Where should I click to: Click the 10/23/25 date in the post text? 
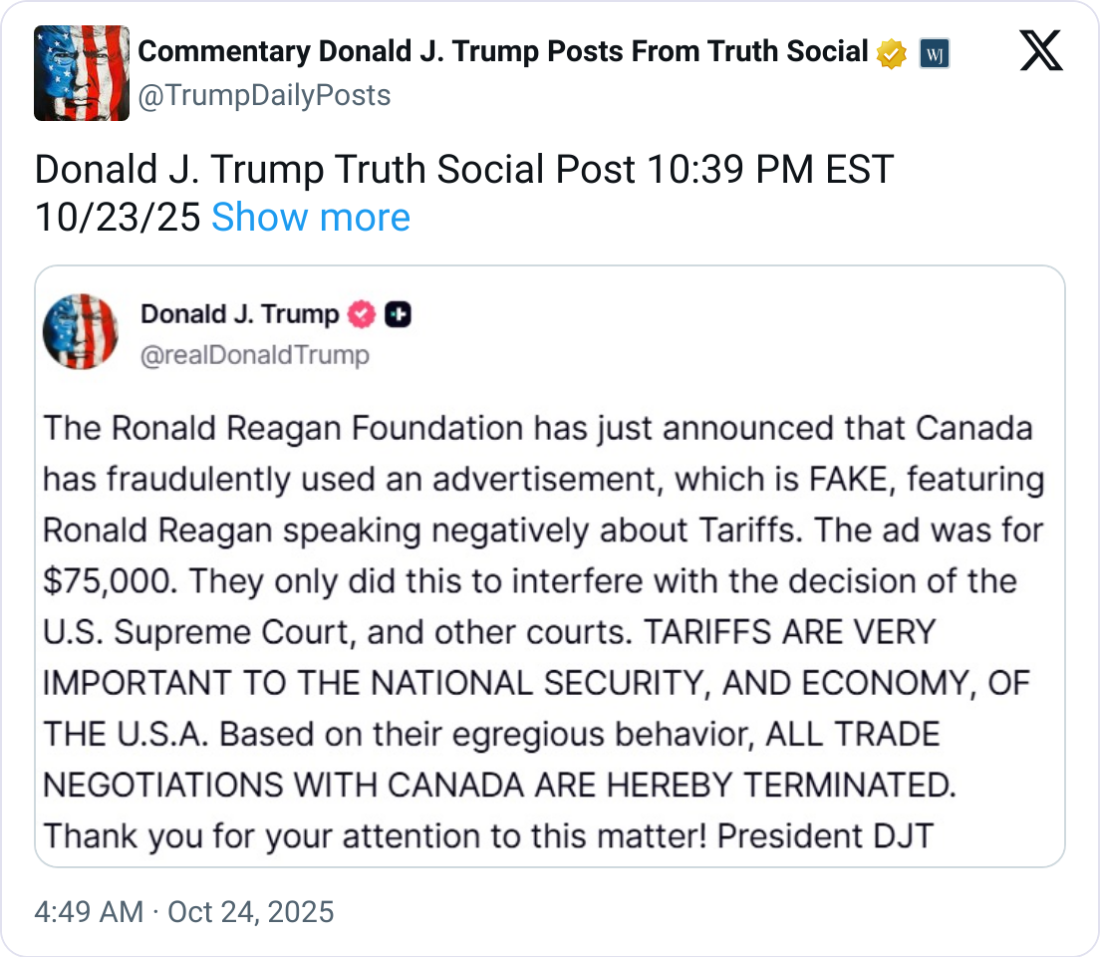tap(118, 217)
